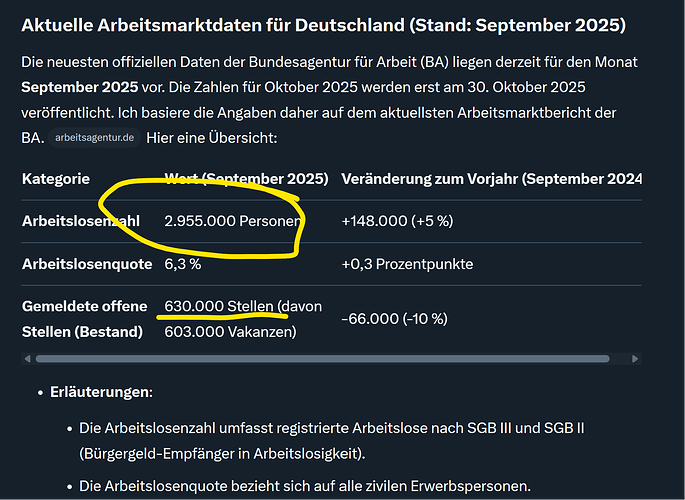The width and height of the screenshot is (685, 500).
Task: Click the 'Arbeitslosenzahl' row label
Action: pyautogui.click(x=82, y=220)
